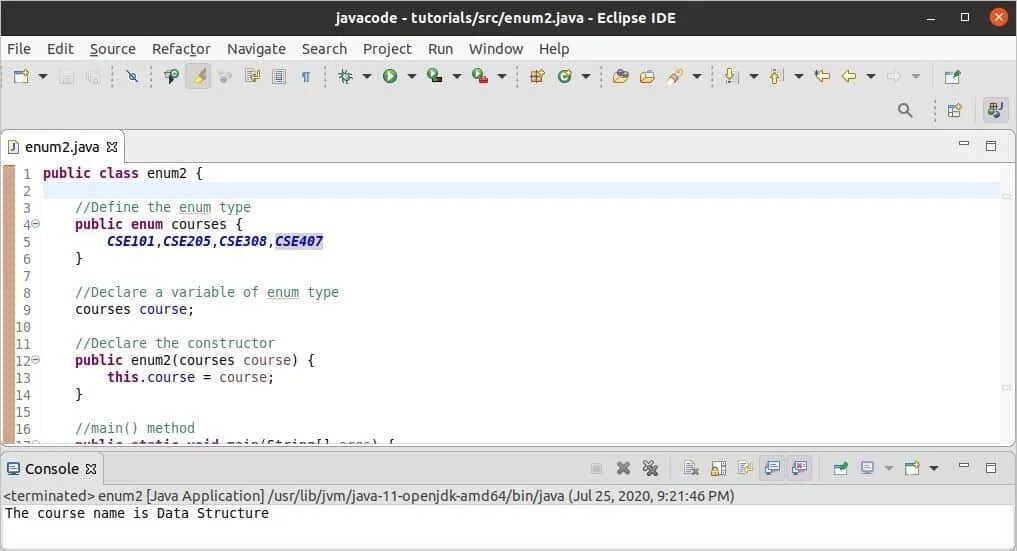Image resolution: width=1017 pixels, height=551 pixels.
Task: Open the Edit menu
Action: 60,49
